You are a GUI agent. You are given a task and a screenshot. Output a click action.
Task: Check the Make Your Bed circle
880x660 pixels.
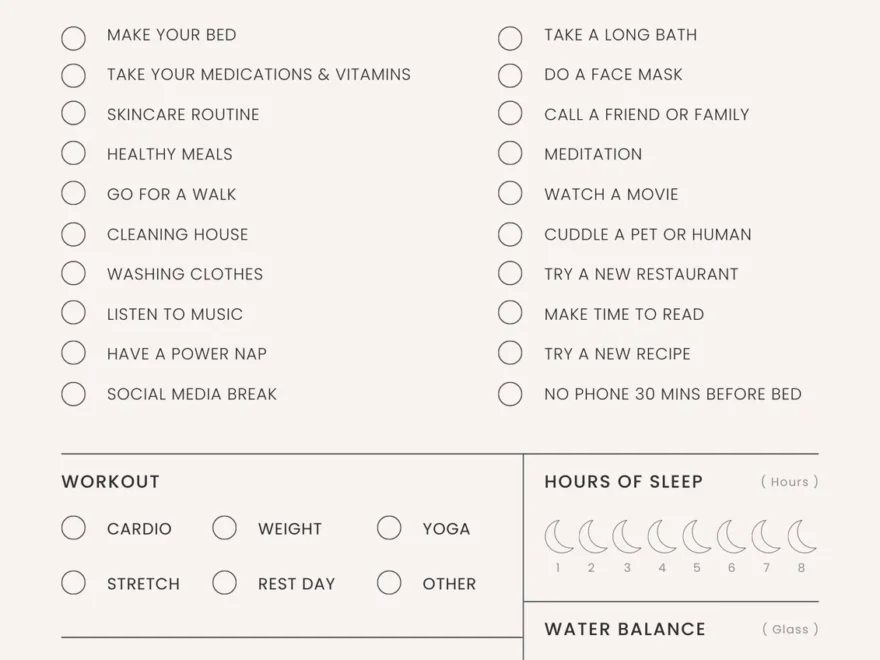pos(73,38)
